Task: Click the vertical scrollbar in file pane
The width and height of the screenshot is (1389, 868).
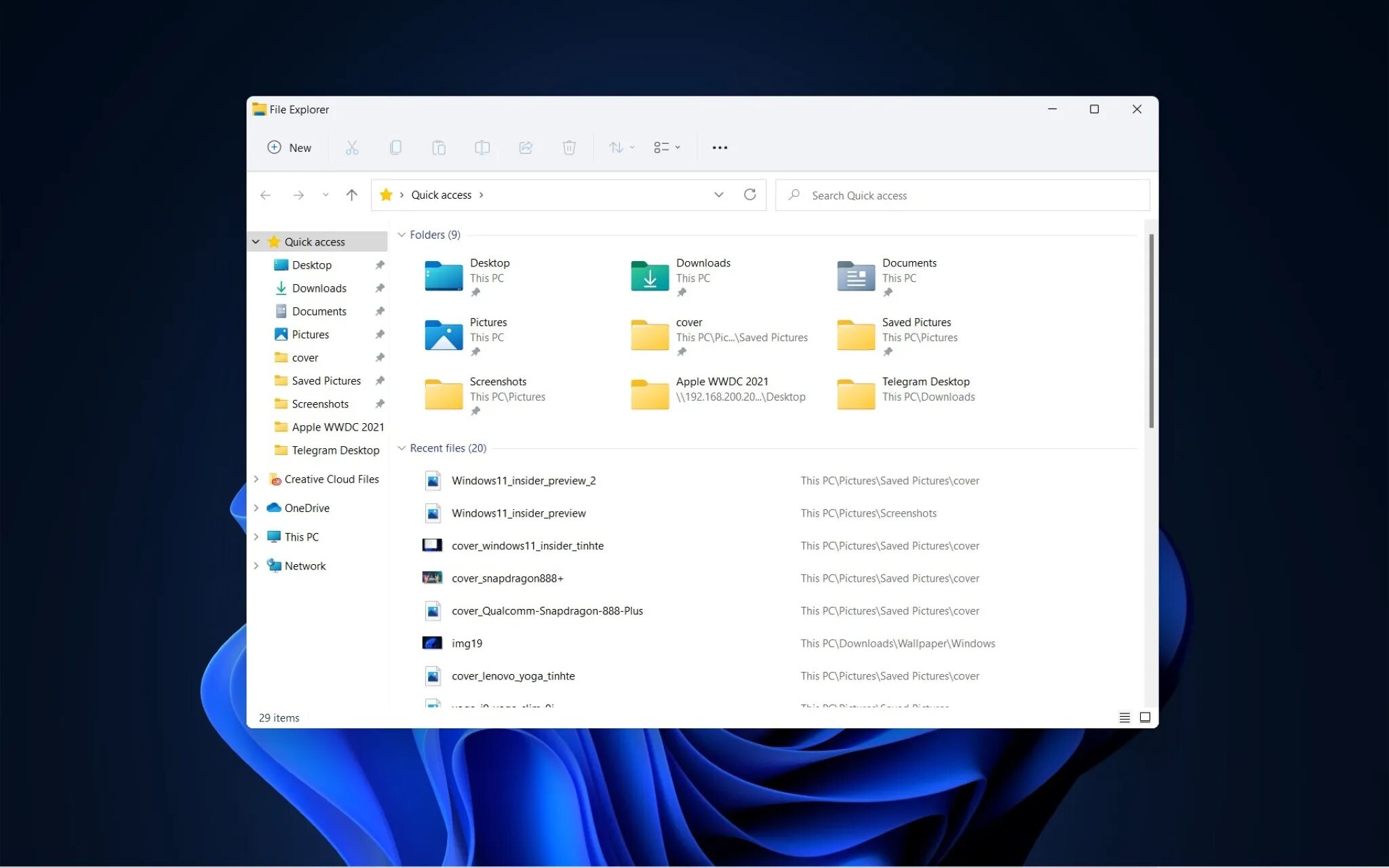Action: pyautogui.click(x=1151, y=331)
